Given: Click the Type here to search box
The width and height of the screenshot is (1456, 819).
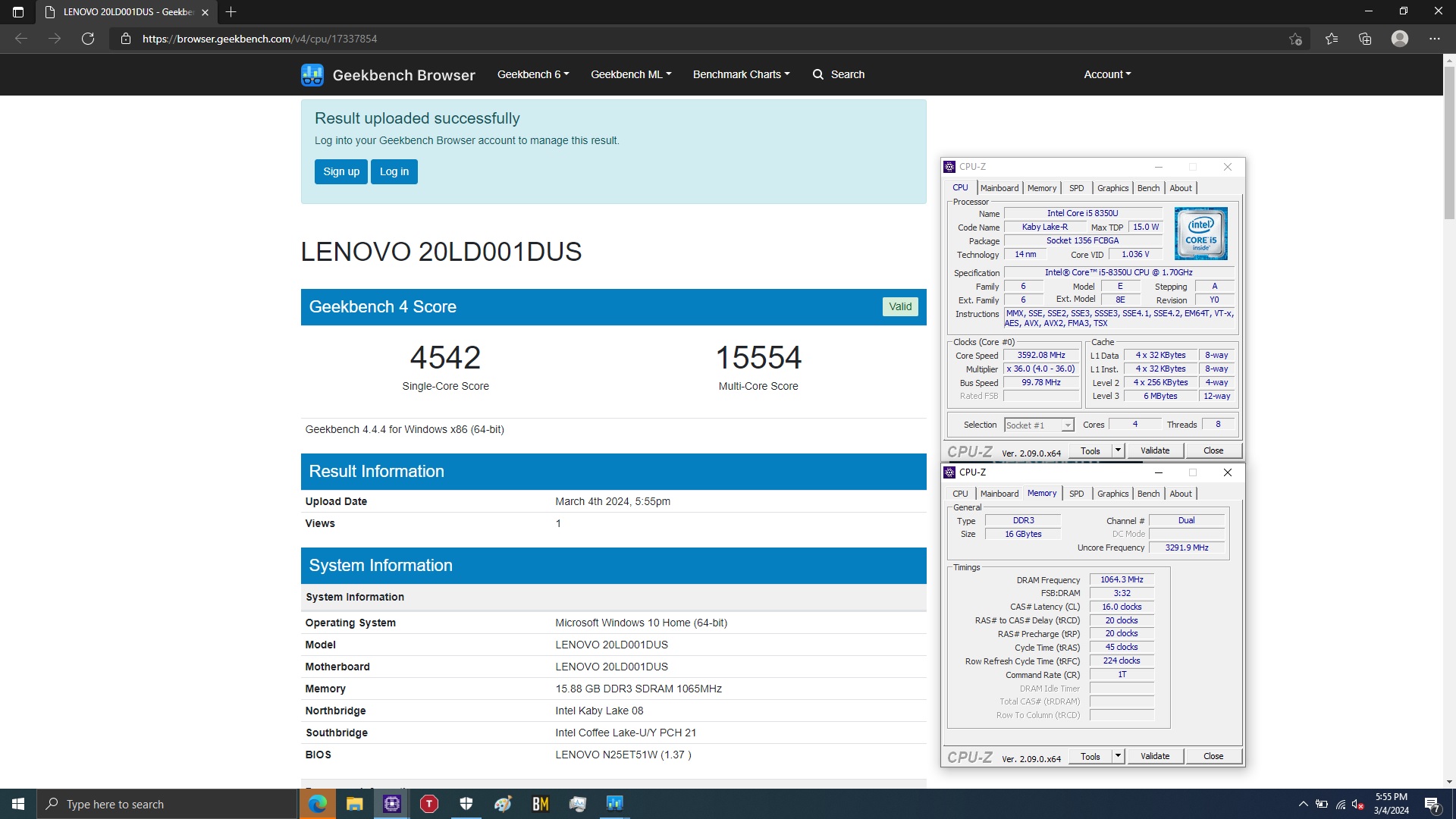Looking at the screenshot, I should pyautogui.click(x=167, y=804).
